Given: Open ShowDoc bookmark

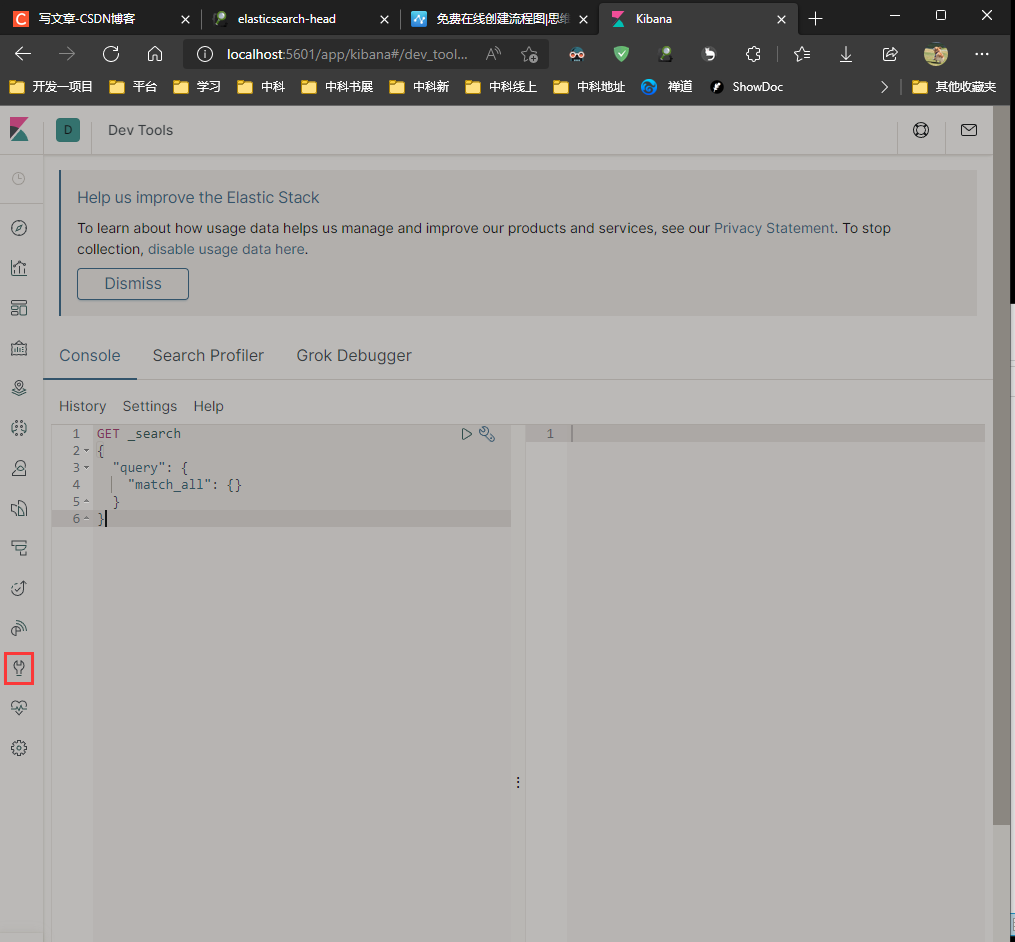Looking at the screenshot, I should click(x=746, y=87).
